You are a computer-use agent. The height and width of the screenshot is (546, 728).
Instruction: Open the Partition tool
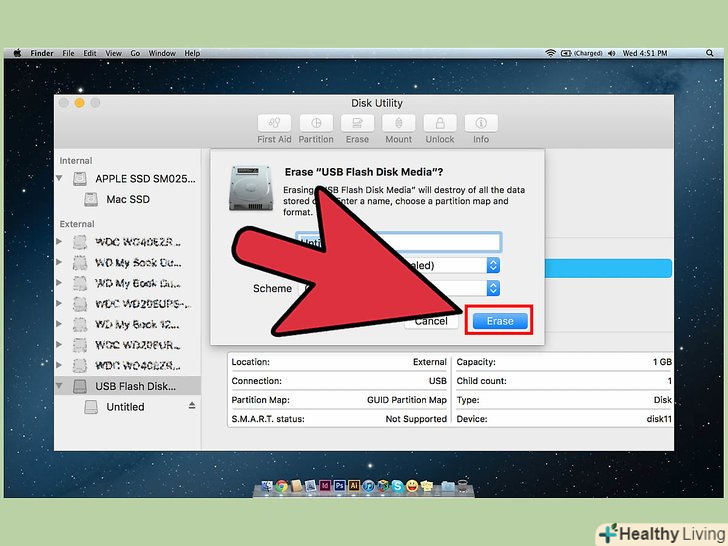(x=316, y=123)
